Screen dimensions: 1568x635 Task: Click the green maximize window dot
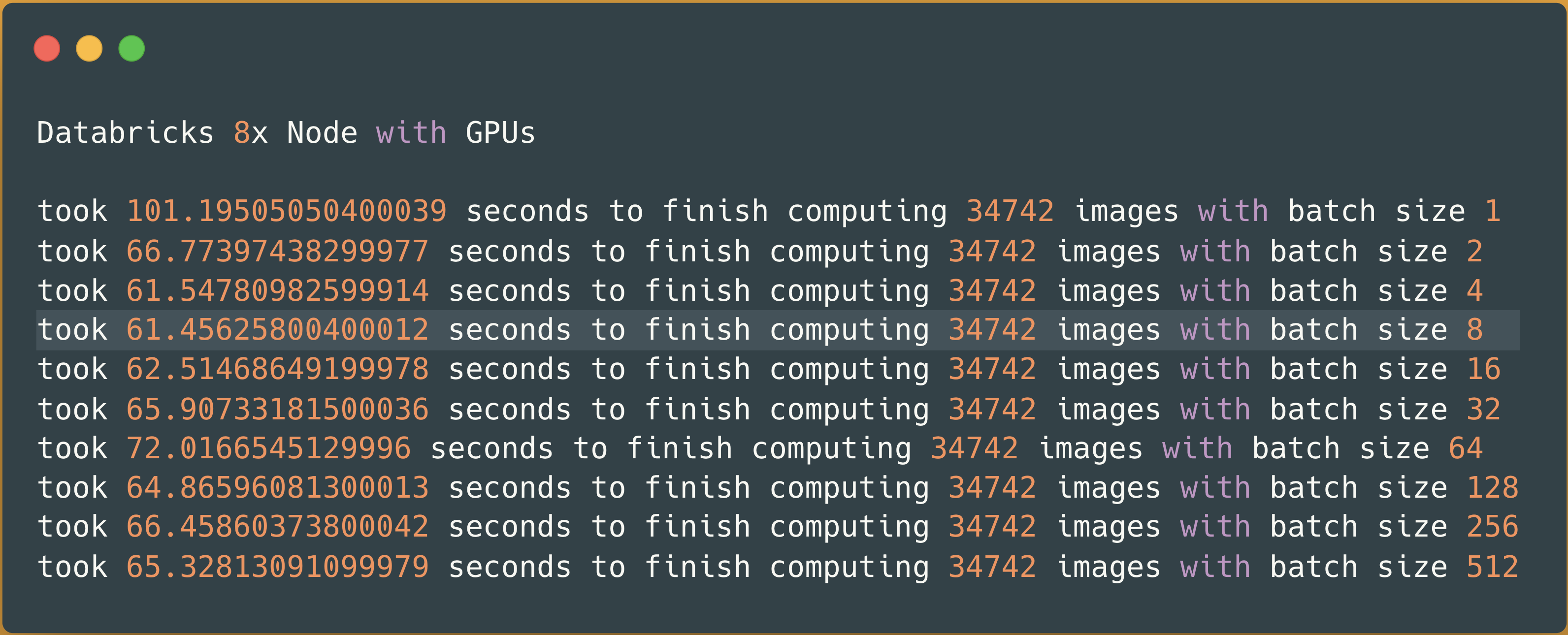click(x=131, y=49)
